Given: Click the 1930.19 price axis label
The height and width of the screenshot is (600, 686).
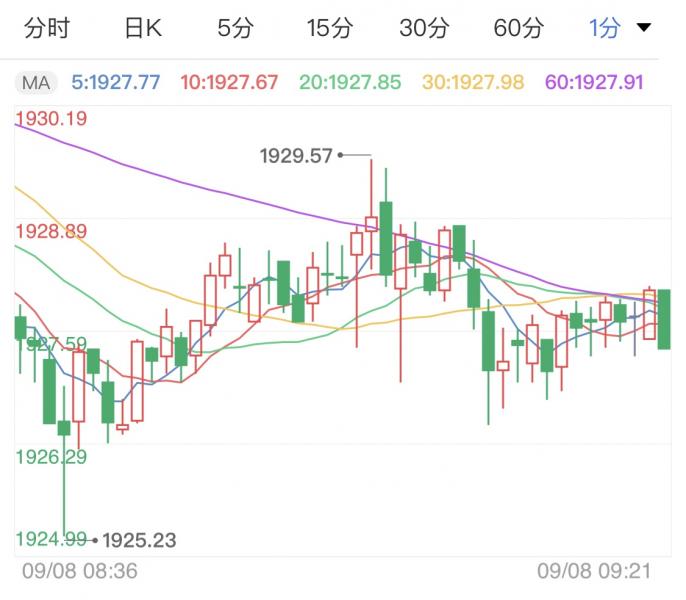Looking at the screenshot, I should tap(51, 119).
